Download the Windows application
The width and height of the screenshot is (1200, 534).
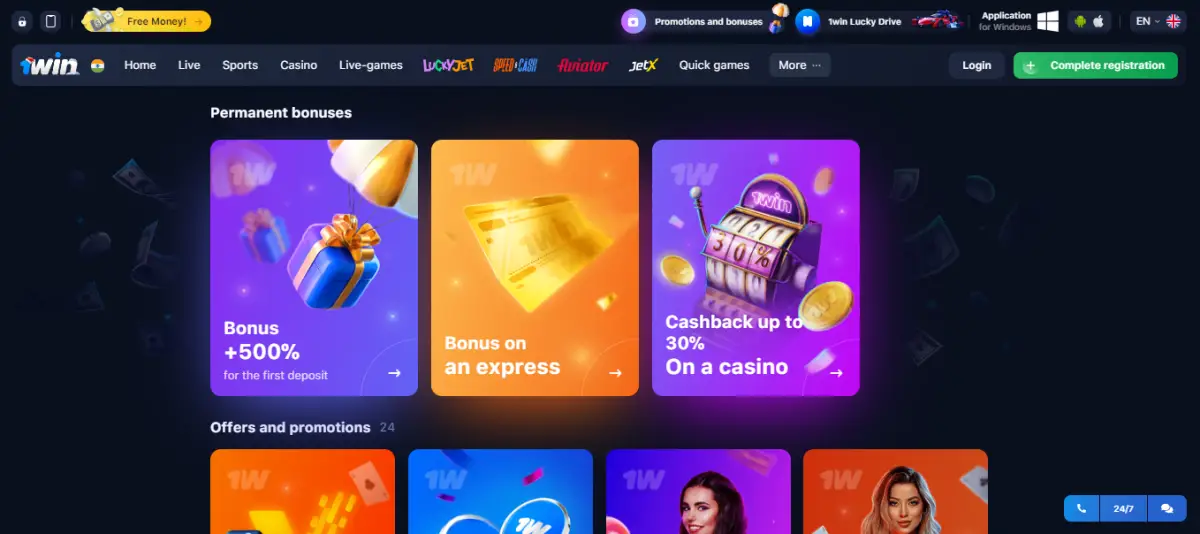[x=1020, y=21]
